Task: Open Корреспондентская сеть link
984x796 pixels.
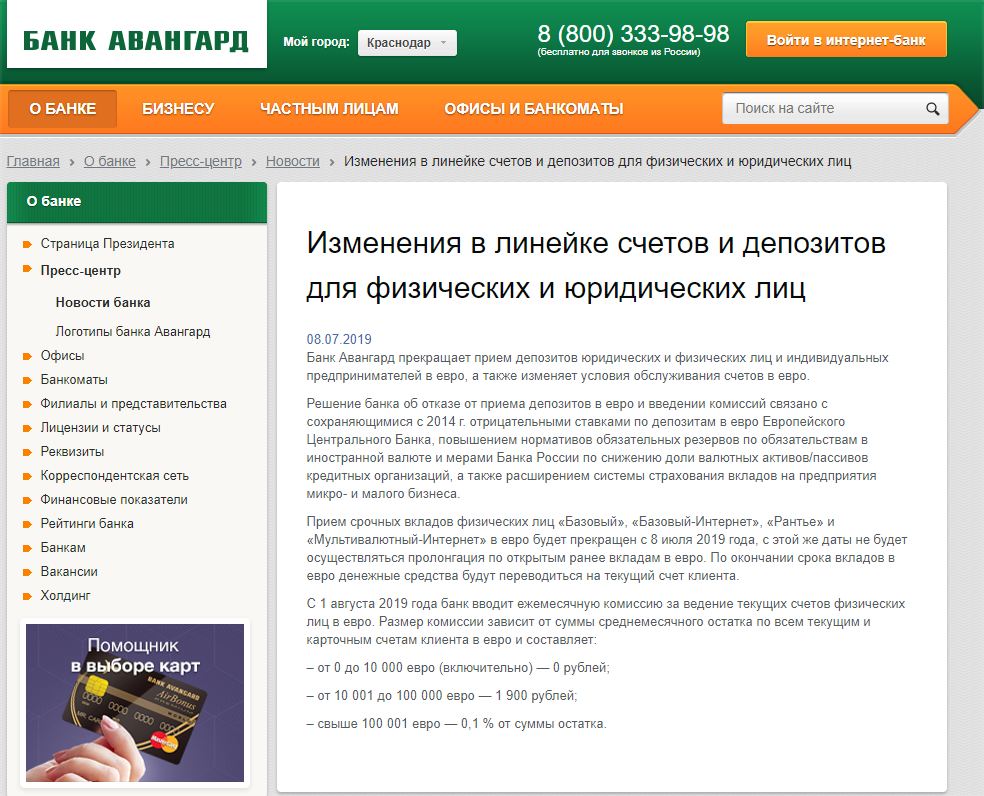Action: (115, 476)
